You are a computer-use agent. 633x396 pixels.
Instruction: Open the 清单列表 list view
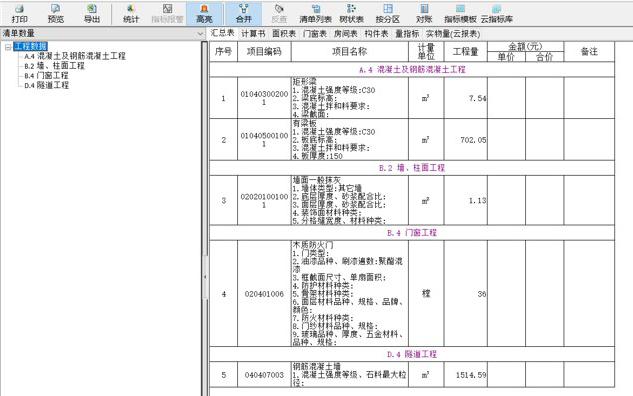[x=316, y=14]
